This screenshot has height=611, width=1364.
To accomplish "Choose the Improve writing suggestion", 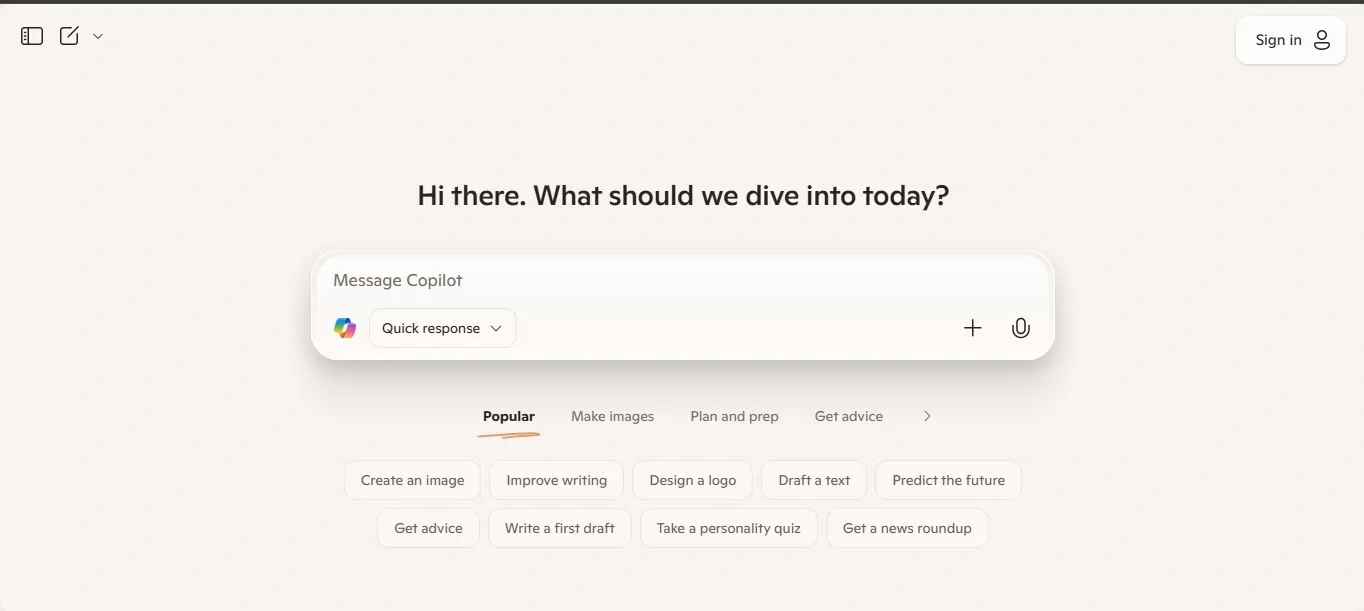I will coord(556,480).
